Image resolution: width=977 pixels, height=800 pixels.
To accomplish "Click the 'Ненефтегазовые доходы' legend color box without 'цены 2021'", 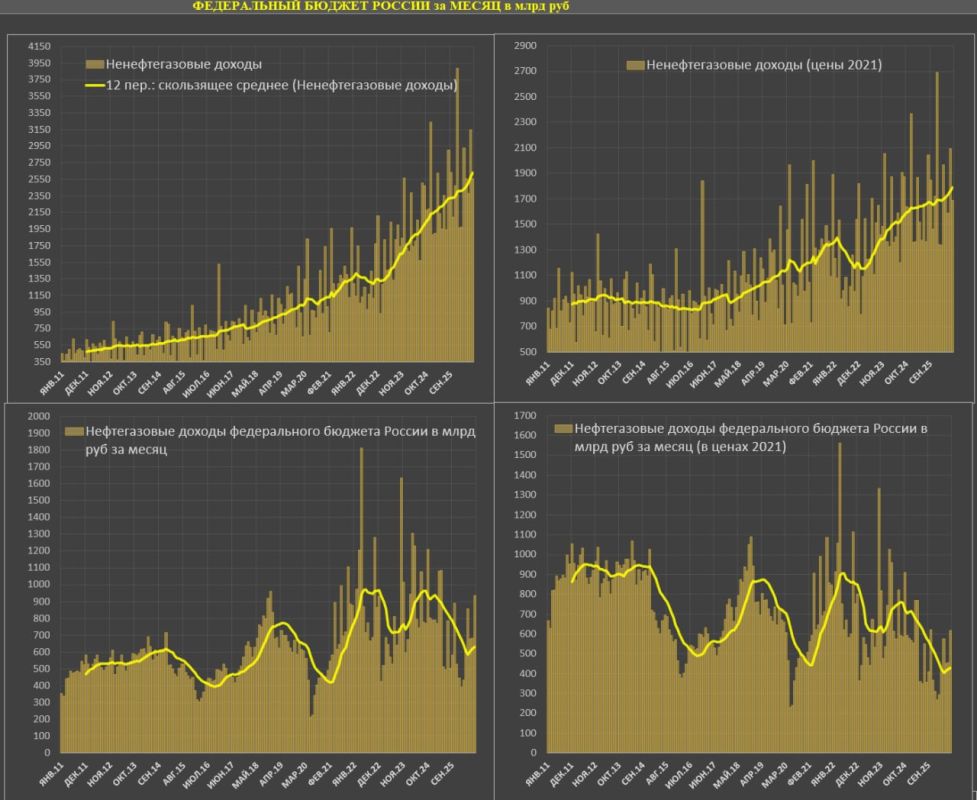I will [x=95, y=65].
